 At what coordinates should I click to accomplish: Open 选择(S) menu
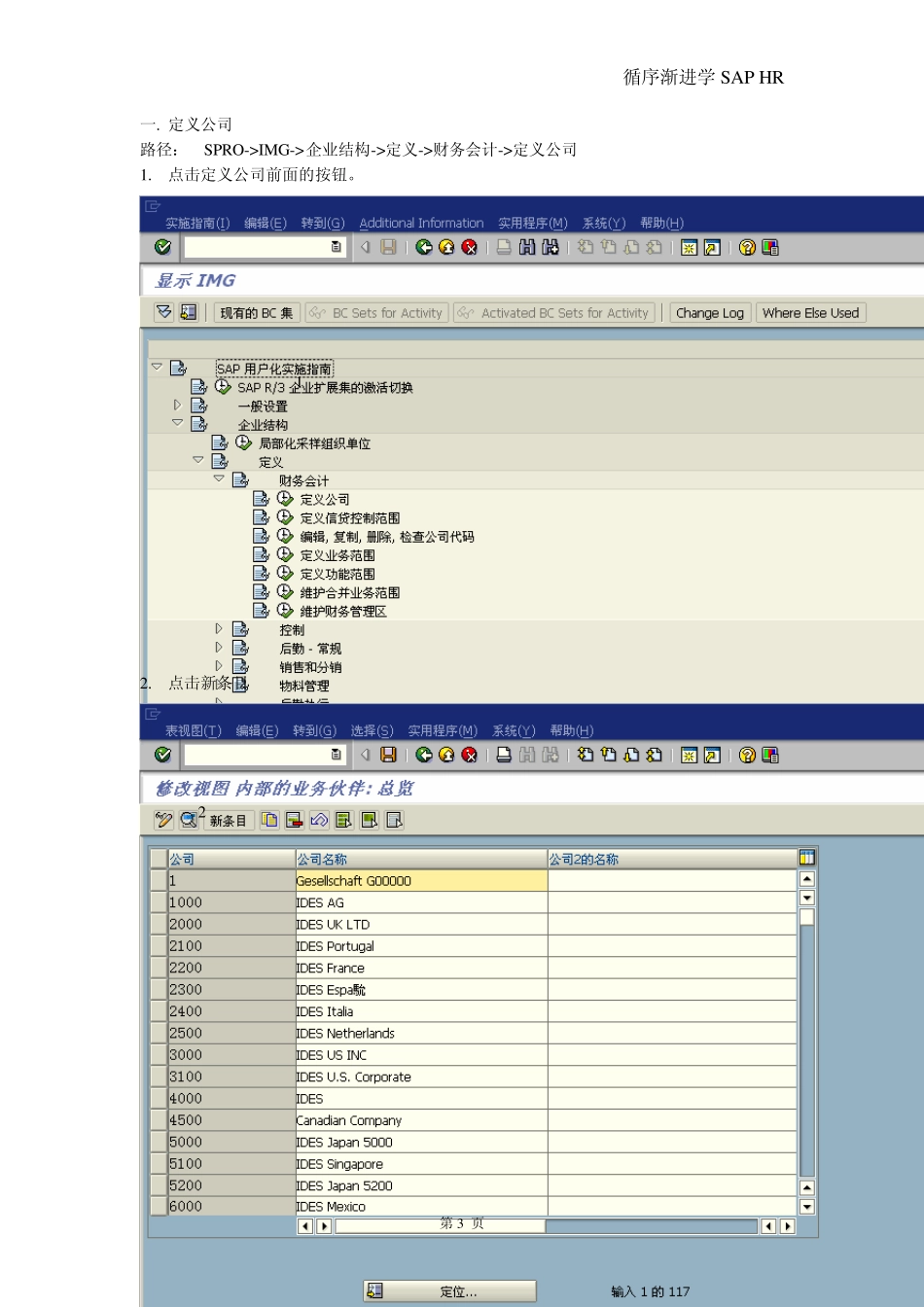tap(372, 730)
